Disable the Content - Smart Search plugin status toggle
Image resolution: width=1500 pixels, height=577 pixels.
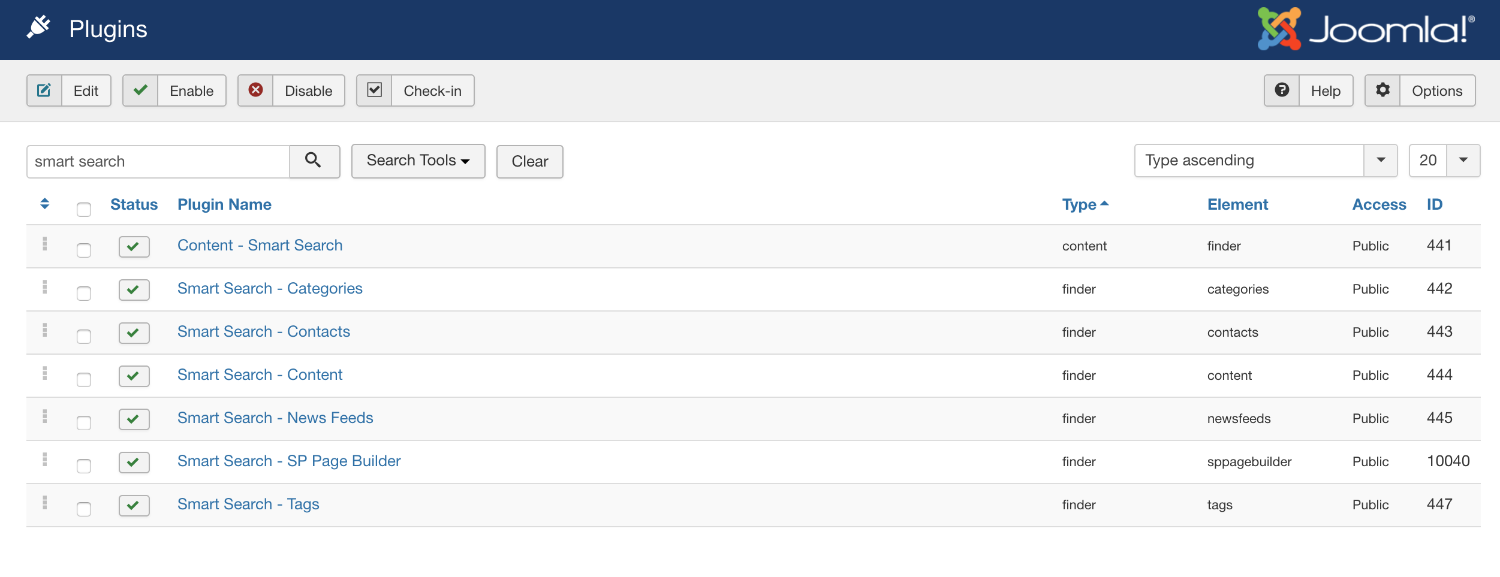[x=134, y=246]
